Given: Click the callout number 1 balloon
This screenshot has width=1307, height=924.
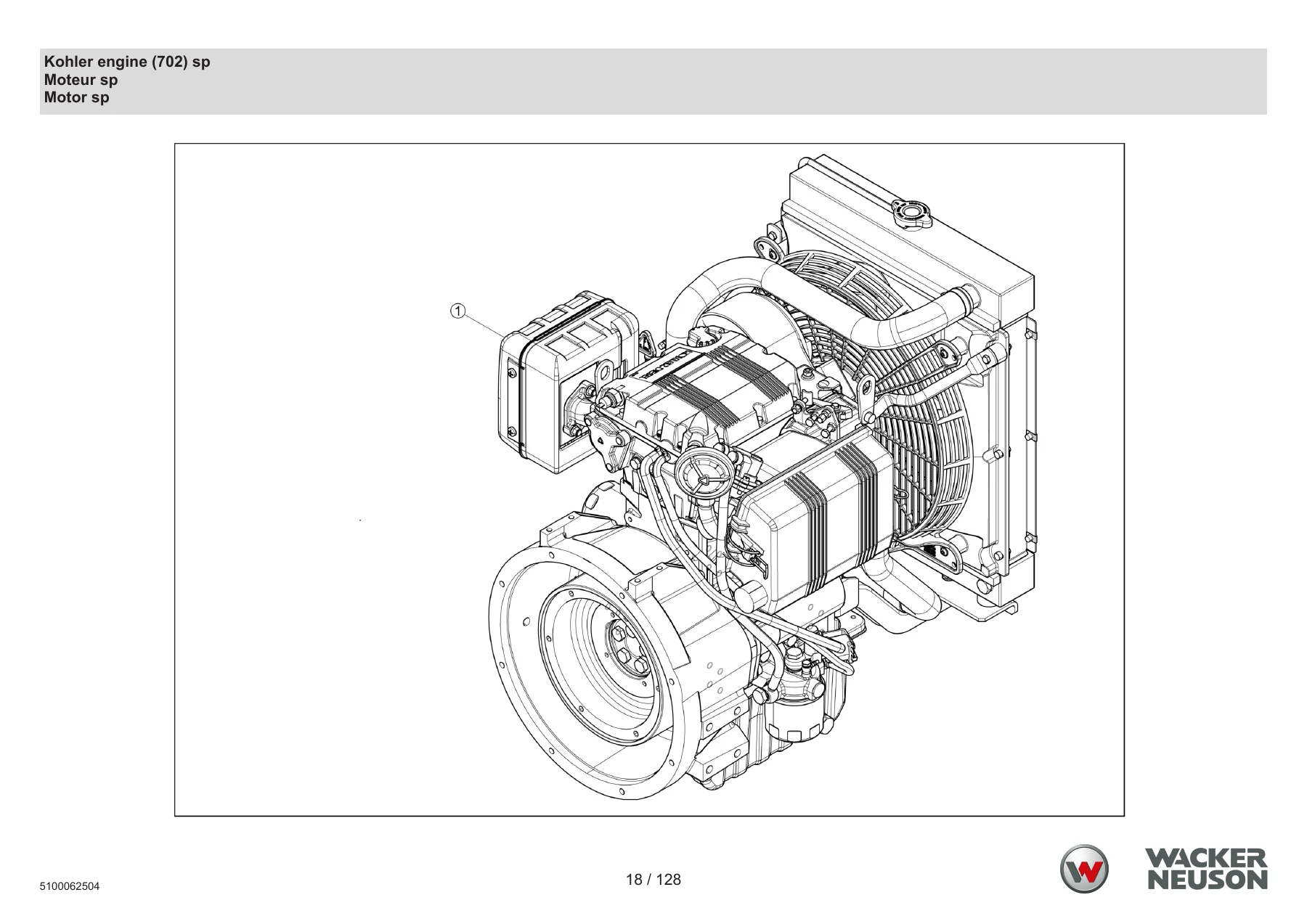Looking at the screenshot, I should coord(457,311).
